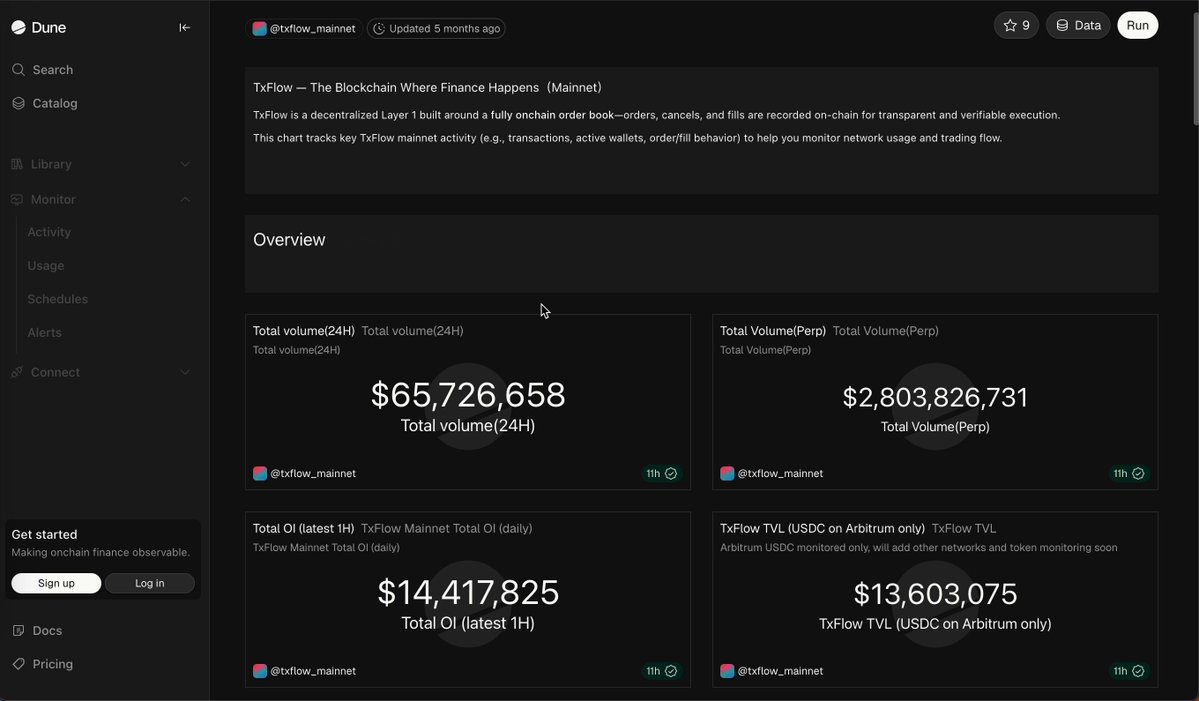This screenshot has width=1199, height=701.
Task: Click the 11h check icon on Total OI card
Action: [671, 670]
